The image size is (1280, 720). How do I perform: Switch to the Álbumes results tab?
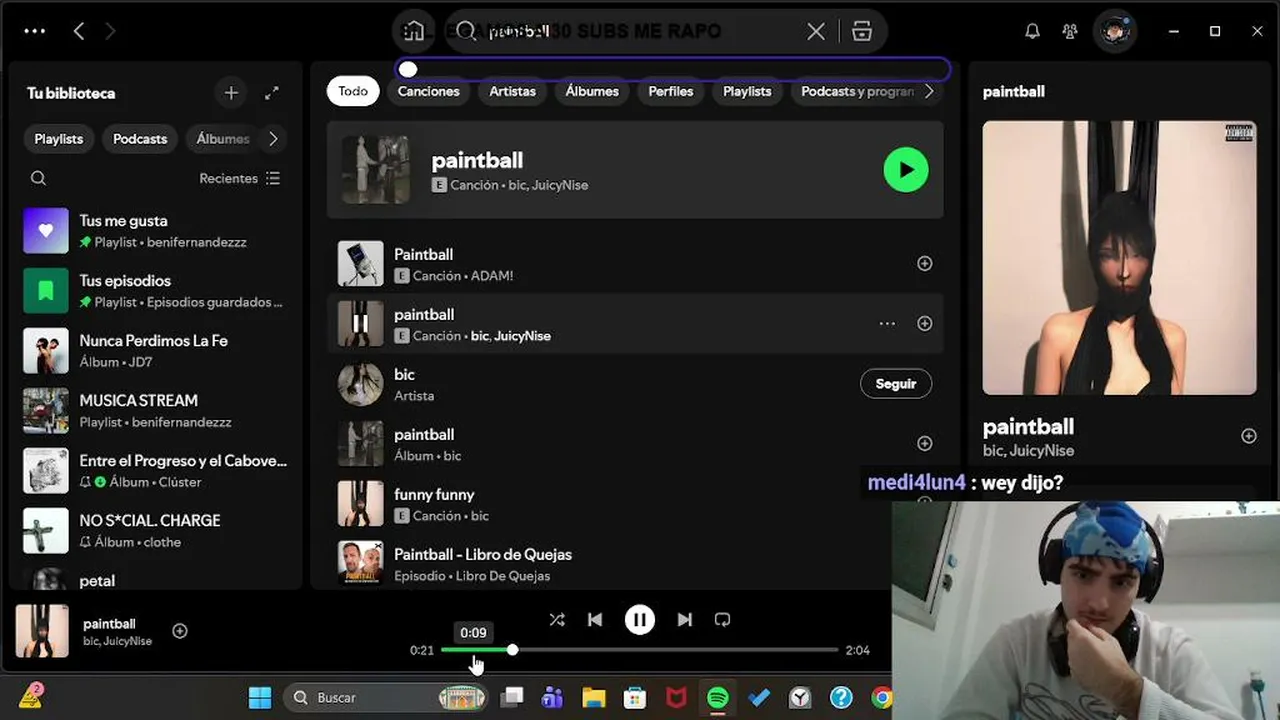[592, 91]
